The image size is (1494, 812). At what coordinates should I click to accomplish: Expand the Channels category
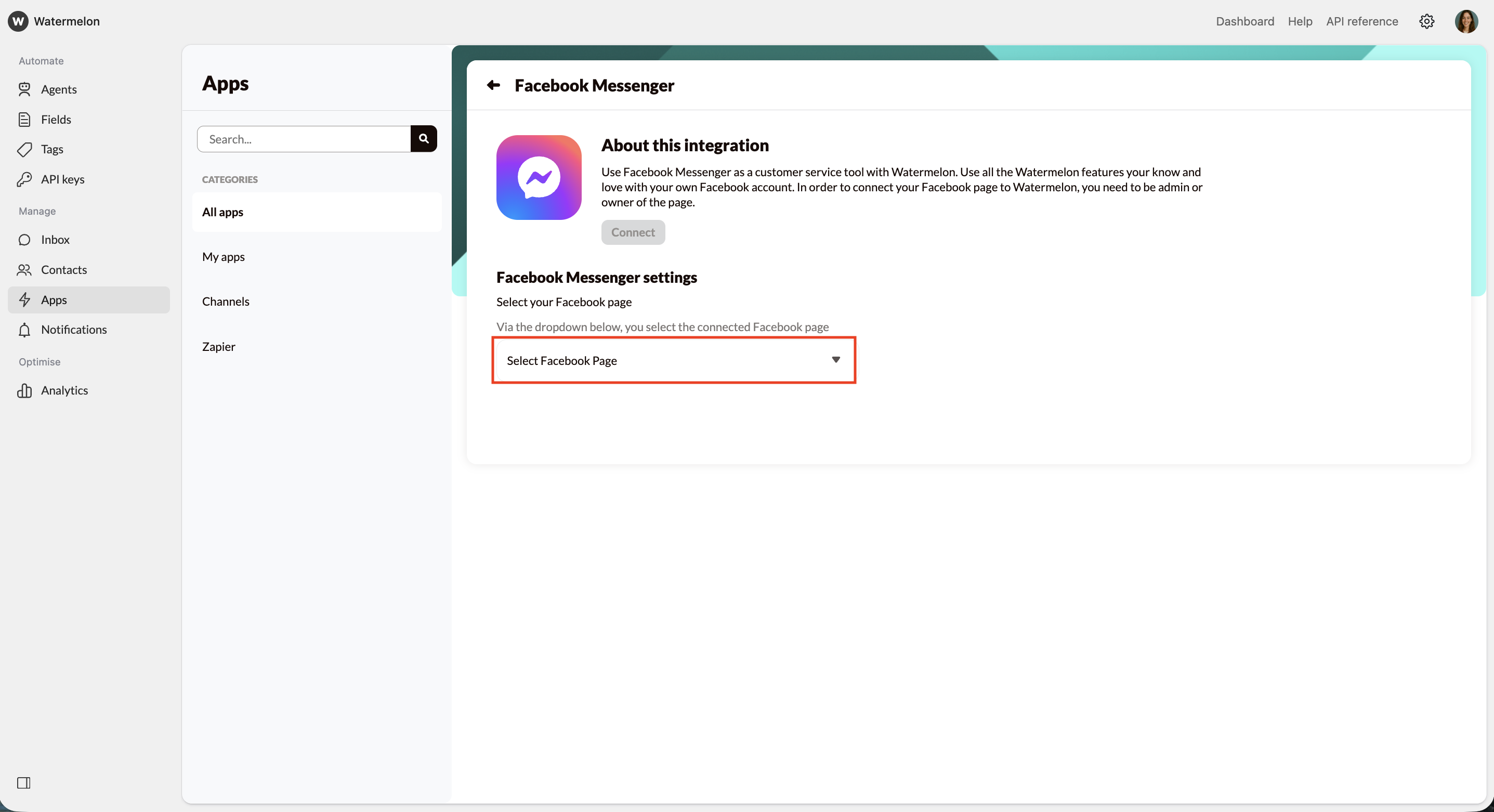click(226, 301)
